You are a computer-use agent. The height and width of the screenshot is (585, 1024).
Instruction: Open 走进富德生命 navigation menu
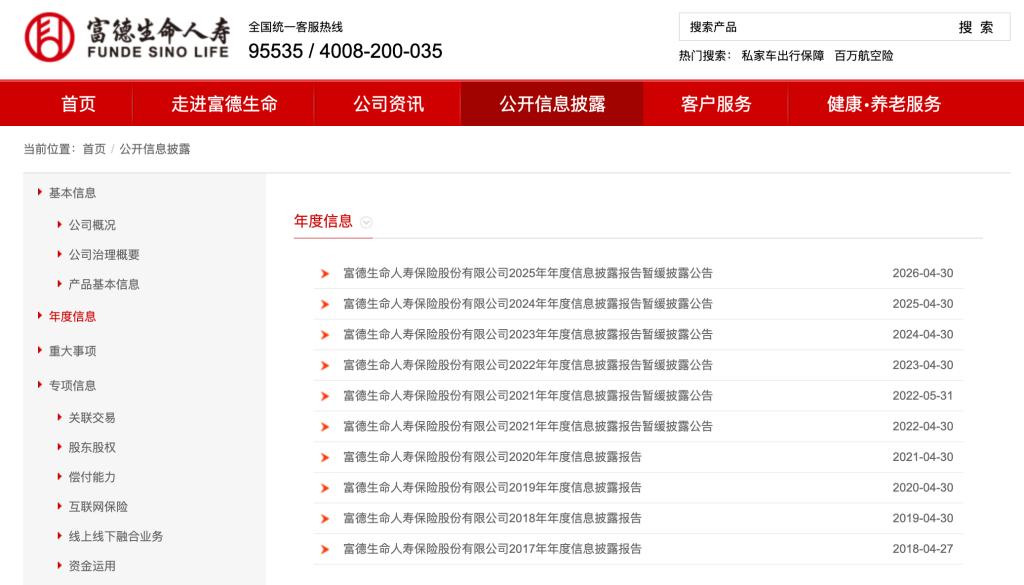[224, 104]
